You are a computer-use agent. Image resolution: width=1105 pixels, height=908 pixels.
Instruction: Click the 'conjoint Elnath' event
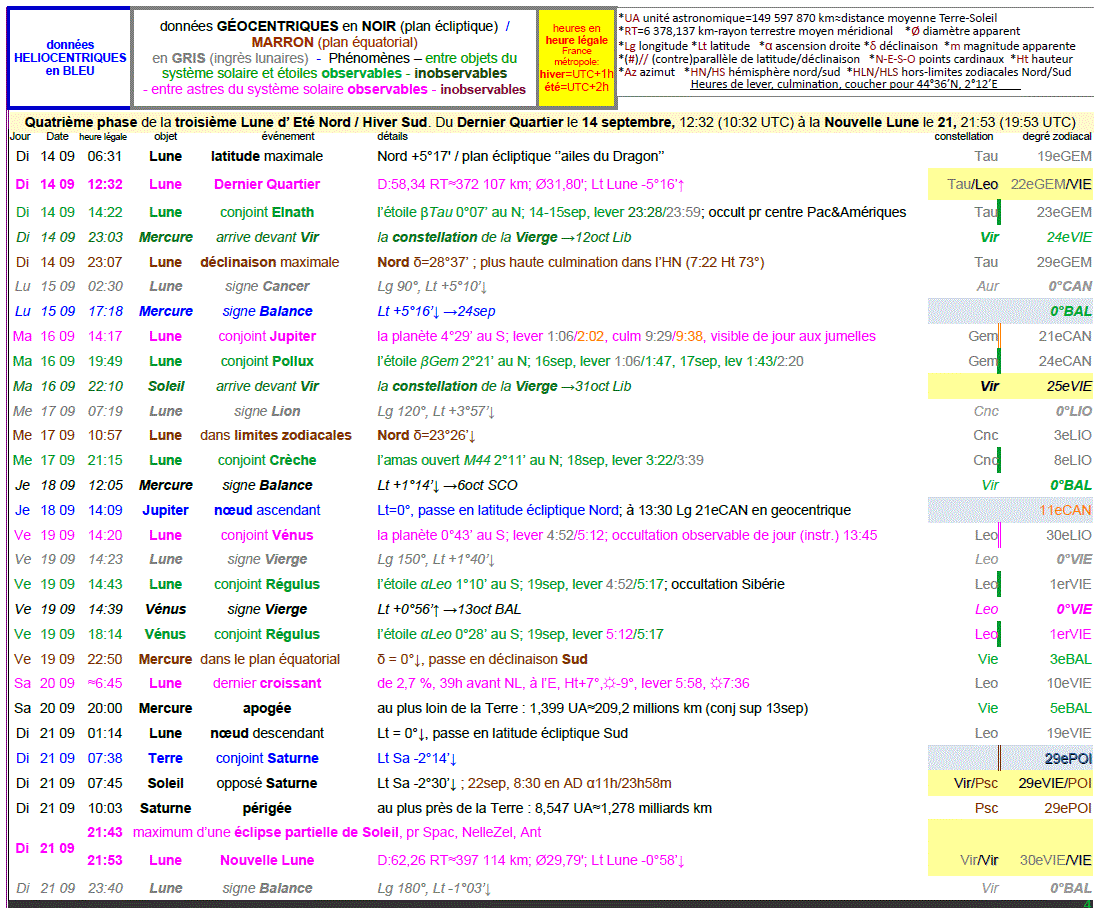pos(267,212)
